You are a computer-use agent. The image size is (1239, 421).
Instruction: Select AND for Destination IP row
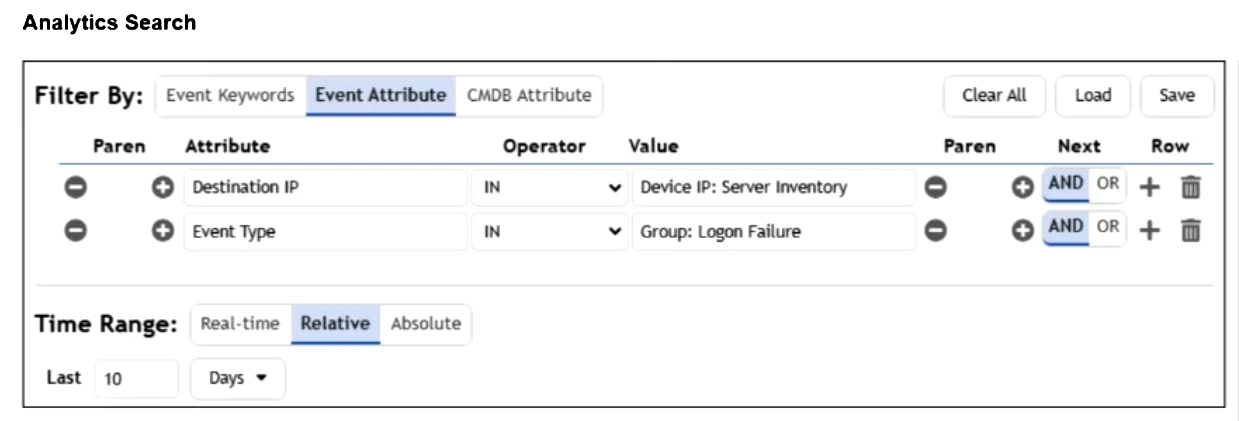(x=1066, y=185)
